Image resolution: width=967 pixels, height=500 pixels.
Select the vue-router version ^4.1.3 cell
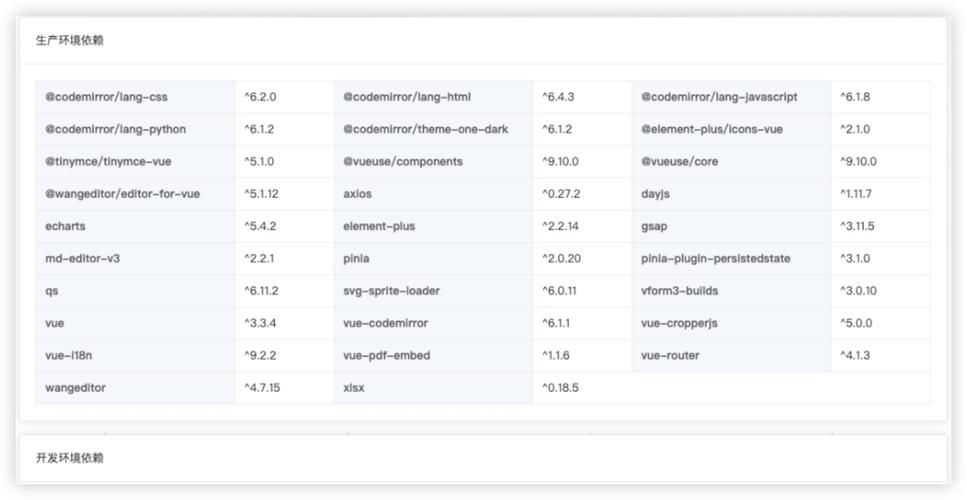[881, 355]
